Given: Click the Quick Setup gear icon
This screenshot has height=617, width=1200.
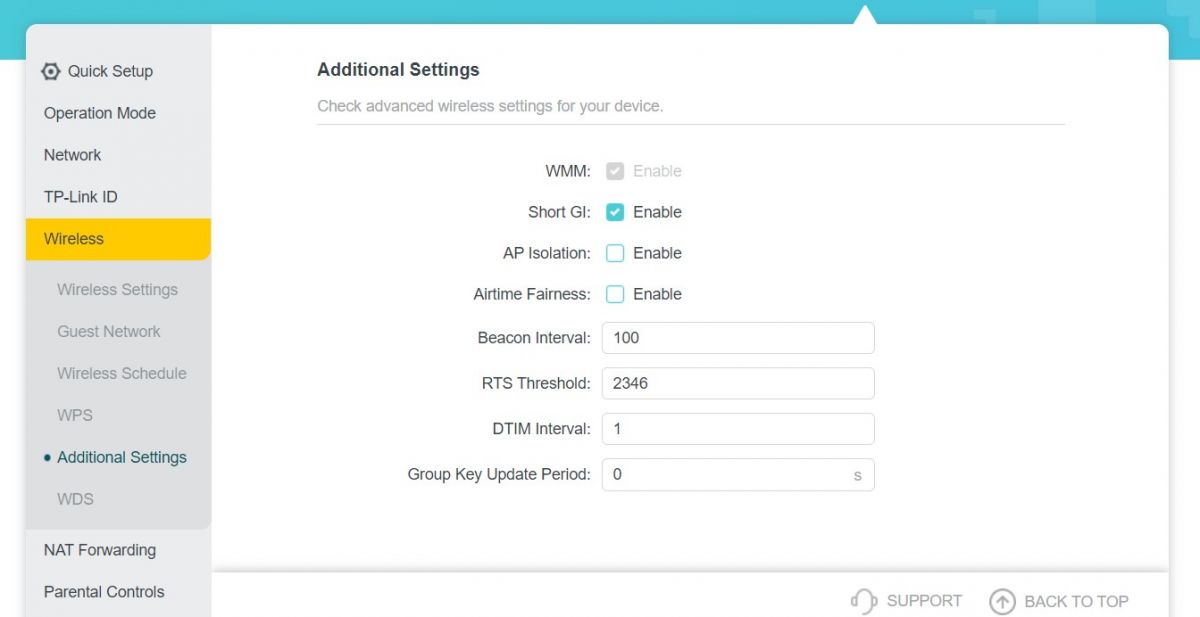Looking at the screenshot, I should pos(51,71).
